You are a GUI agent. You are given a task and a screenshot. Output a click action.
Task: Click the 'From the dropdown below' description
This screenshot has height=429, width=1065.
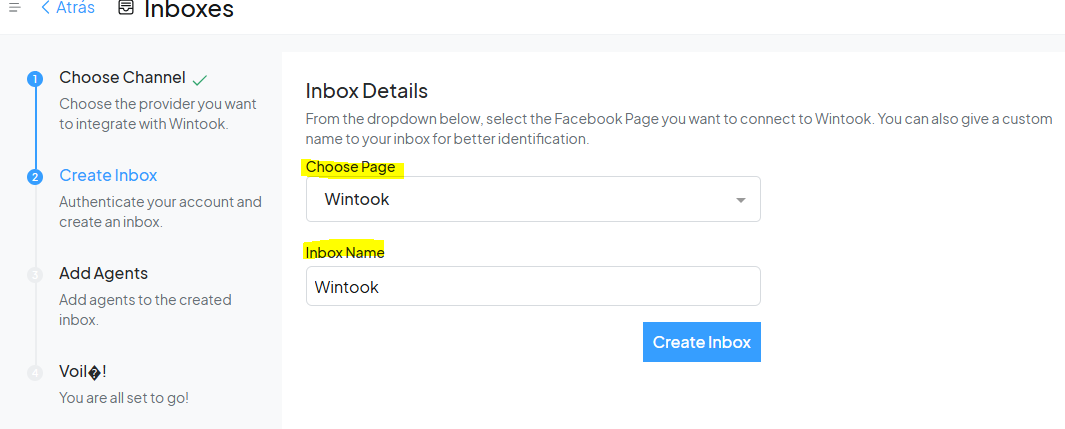point(679,129)
